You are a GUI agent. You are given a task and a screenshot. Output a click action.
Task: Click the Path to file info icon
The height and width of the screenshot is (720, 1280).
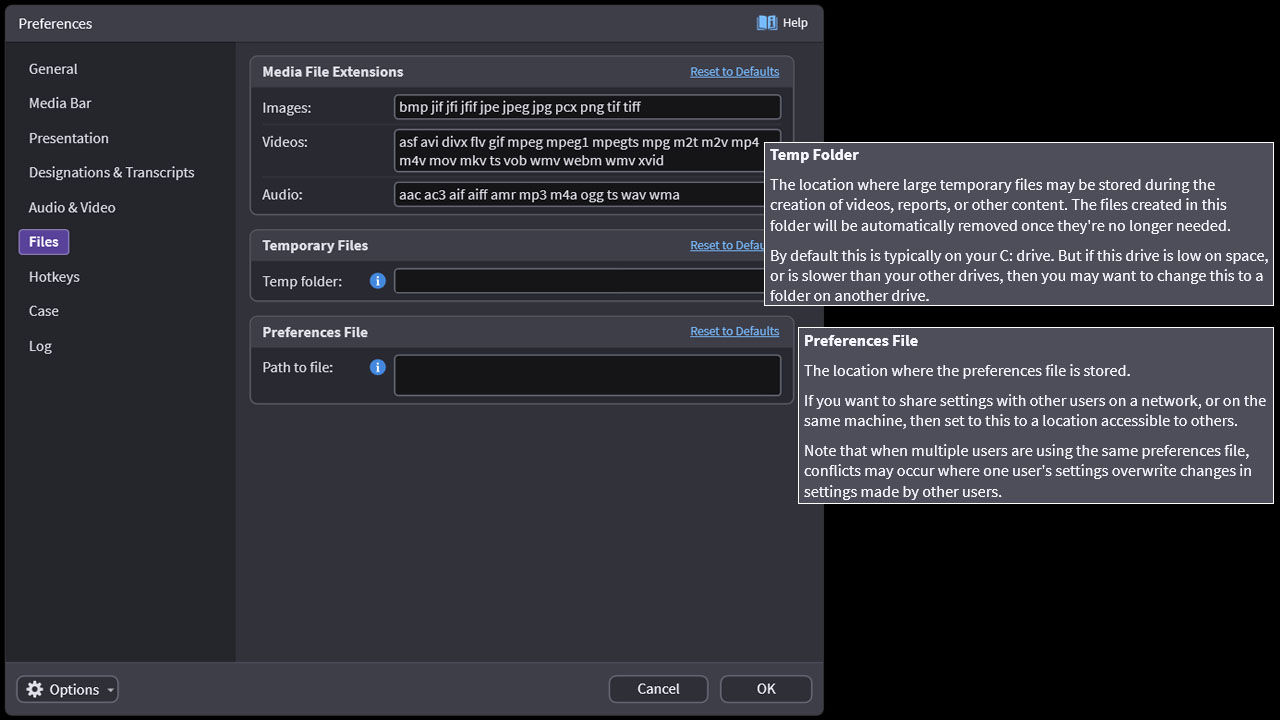[x=378, y=367]
